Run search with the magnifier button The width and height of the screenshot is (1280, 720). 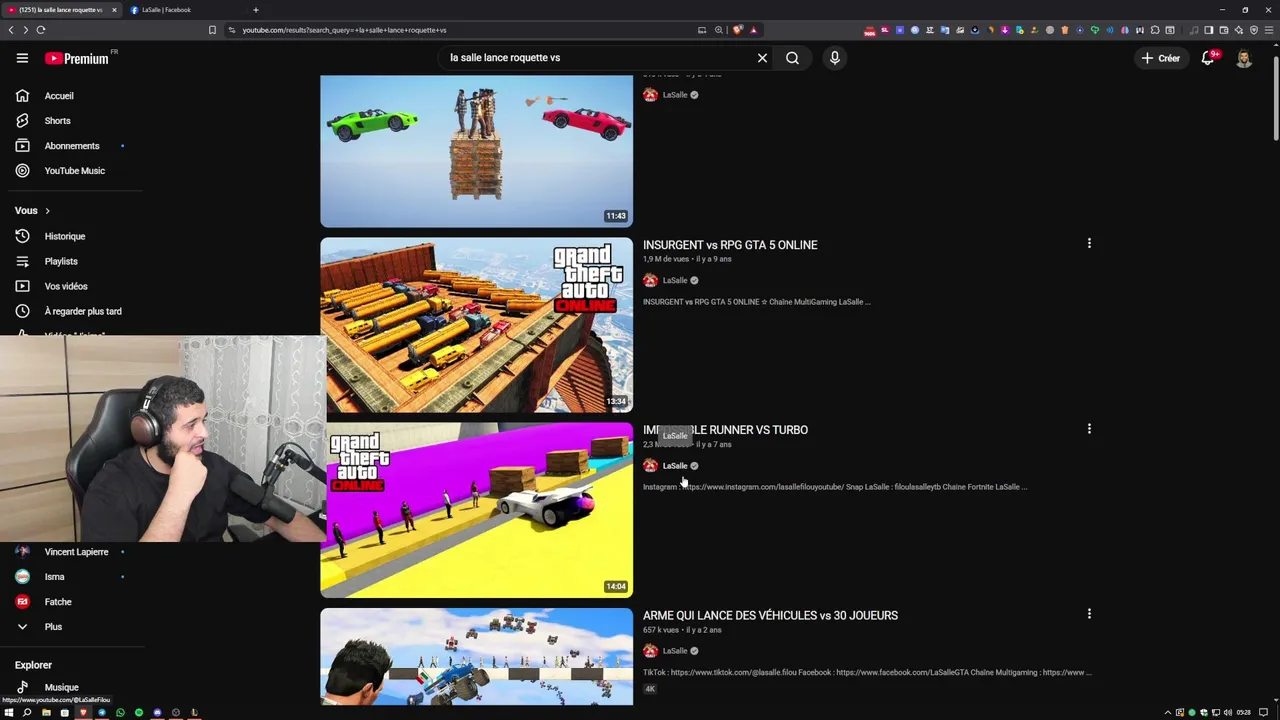coord(792,58)
